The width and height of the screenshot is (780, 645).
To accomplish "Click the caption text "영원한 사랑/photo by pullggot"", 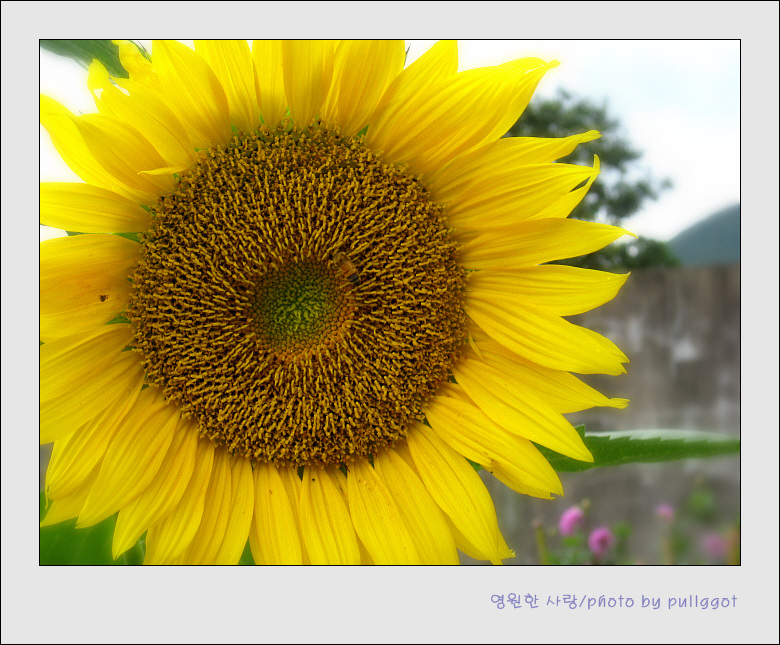I will coord(613,601).
